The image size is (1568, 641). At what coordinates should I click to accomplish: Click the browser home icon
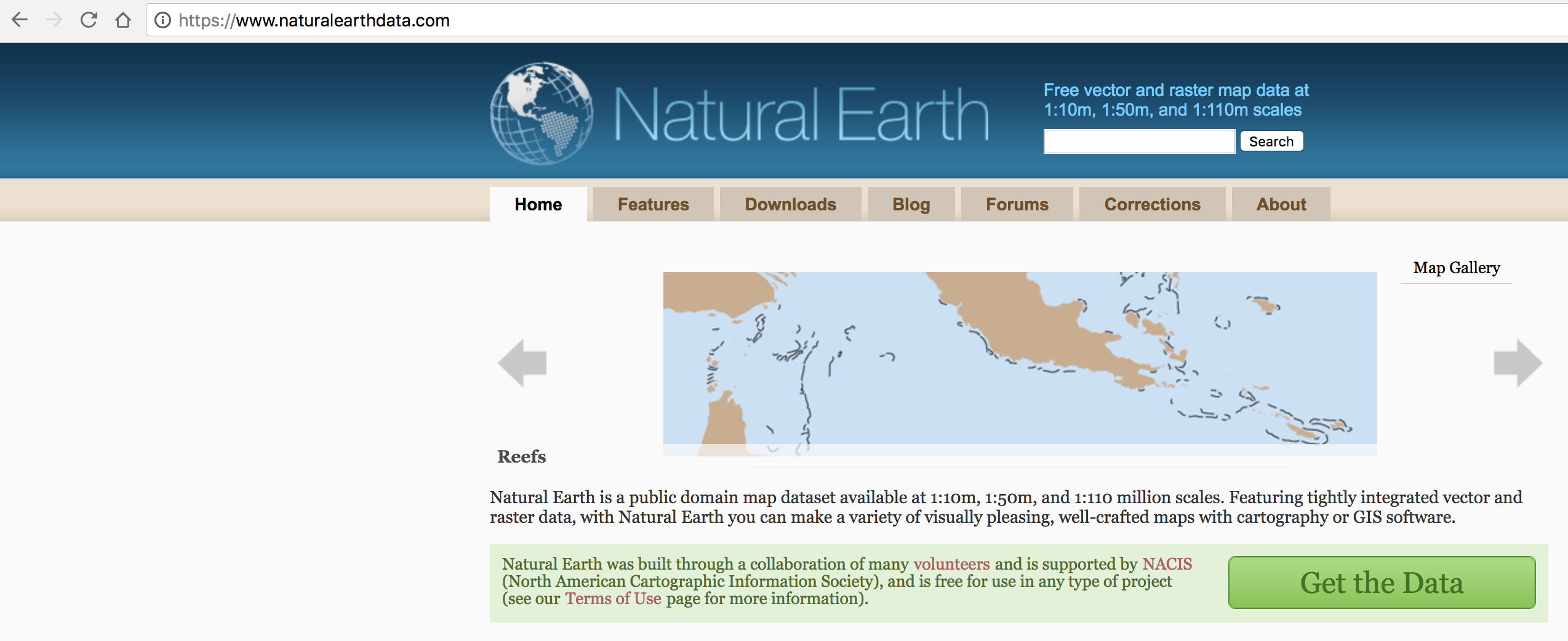click(x=122, y=20)
